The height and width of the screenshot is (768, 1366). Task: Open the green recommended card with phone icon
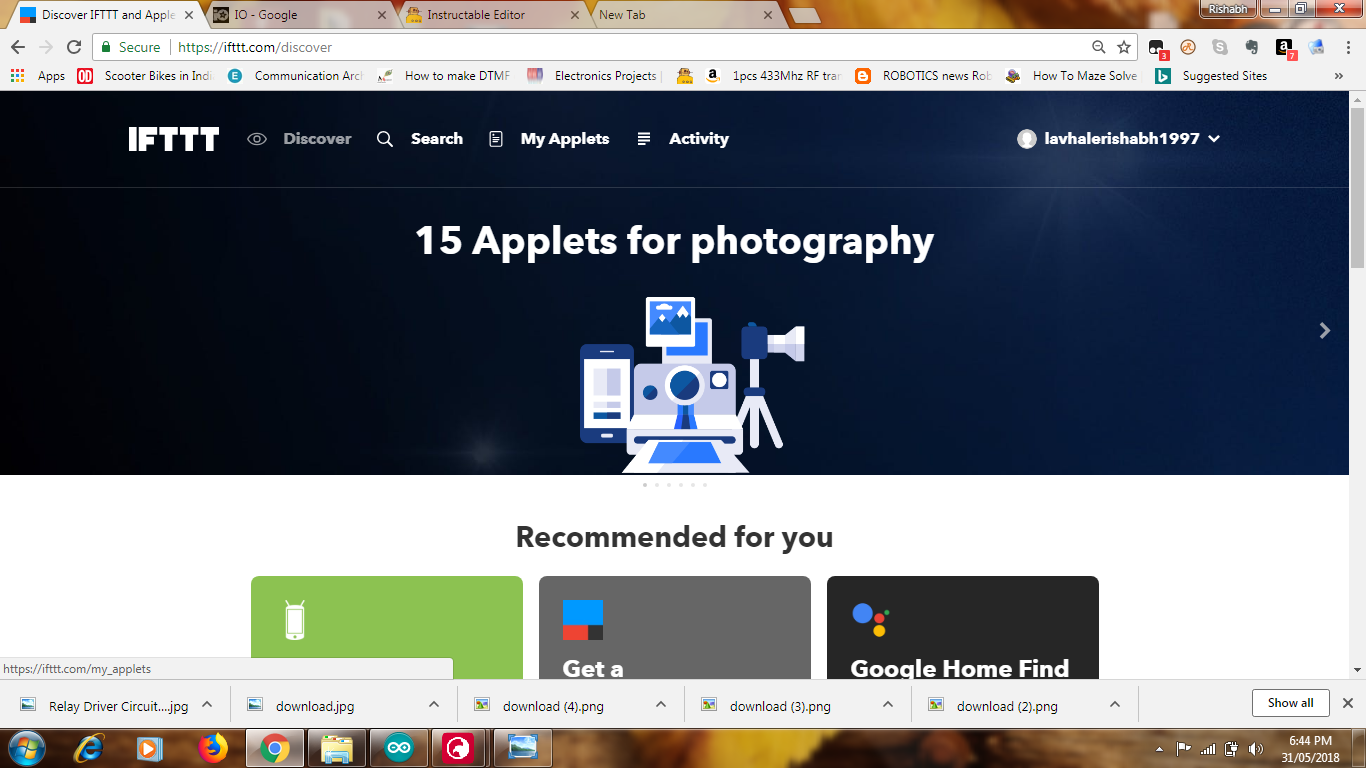[x=387, y=628]
